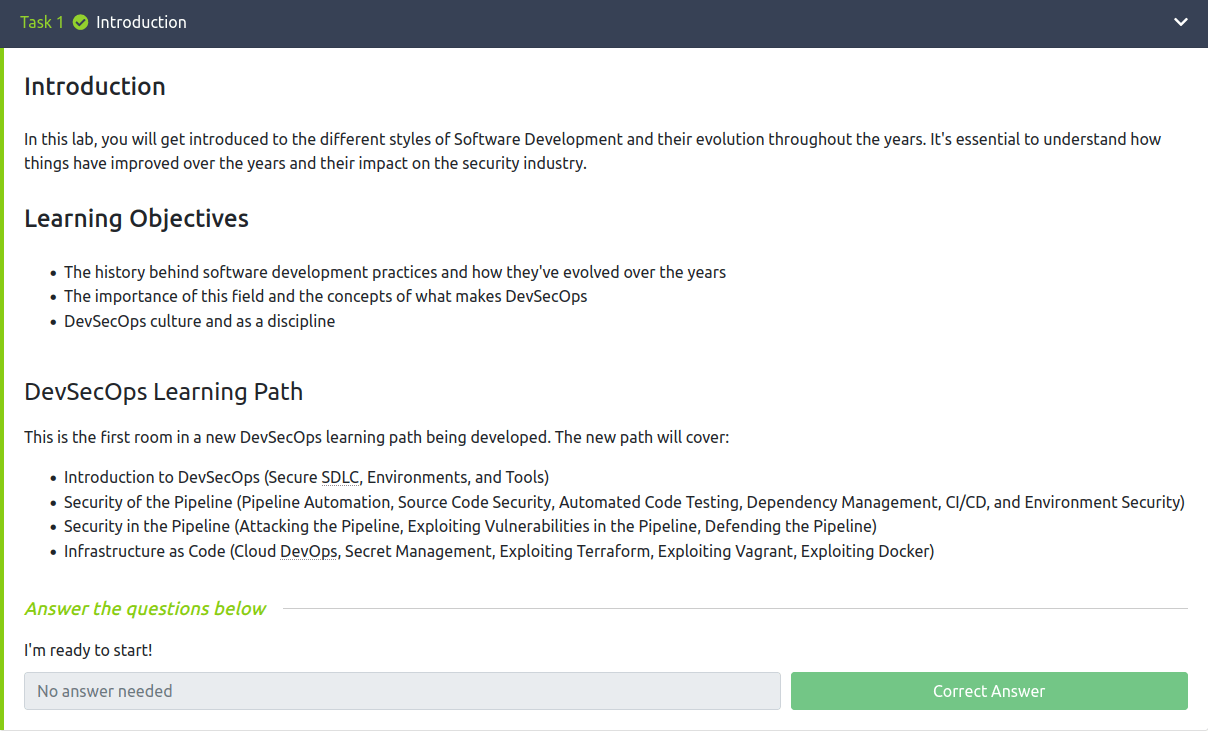This screenshot has height=731, width=1208.
Task: Open the SDLC term definition
Action: [340, 477]
